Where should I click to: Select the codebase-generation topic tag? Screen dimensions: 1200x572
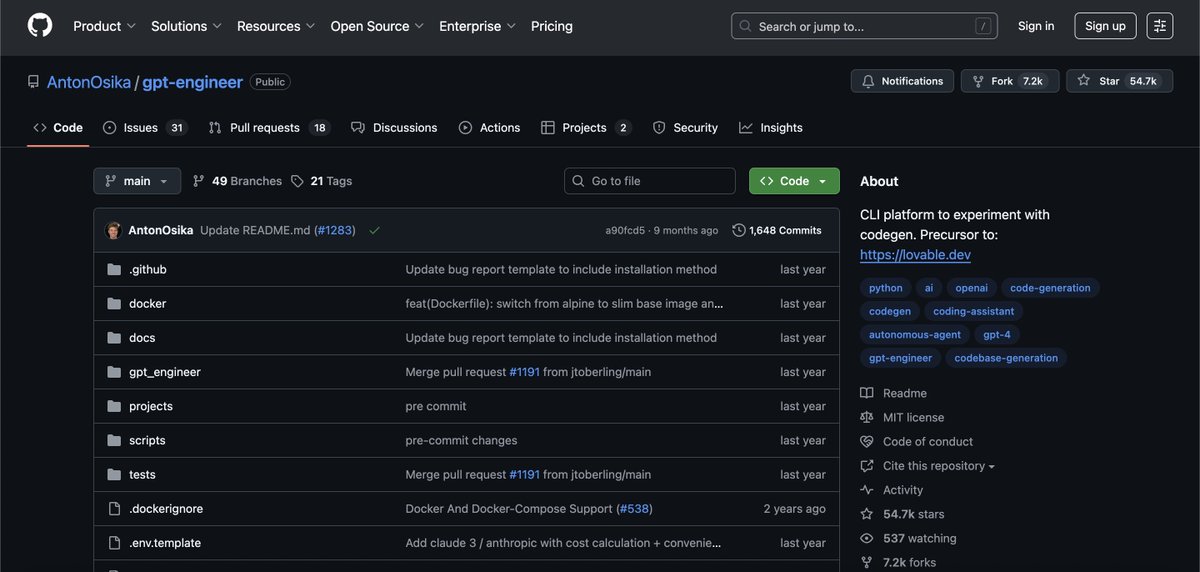1006,358
